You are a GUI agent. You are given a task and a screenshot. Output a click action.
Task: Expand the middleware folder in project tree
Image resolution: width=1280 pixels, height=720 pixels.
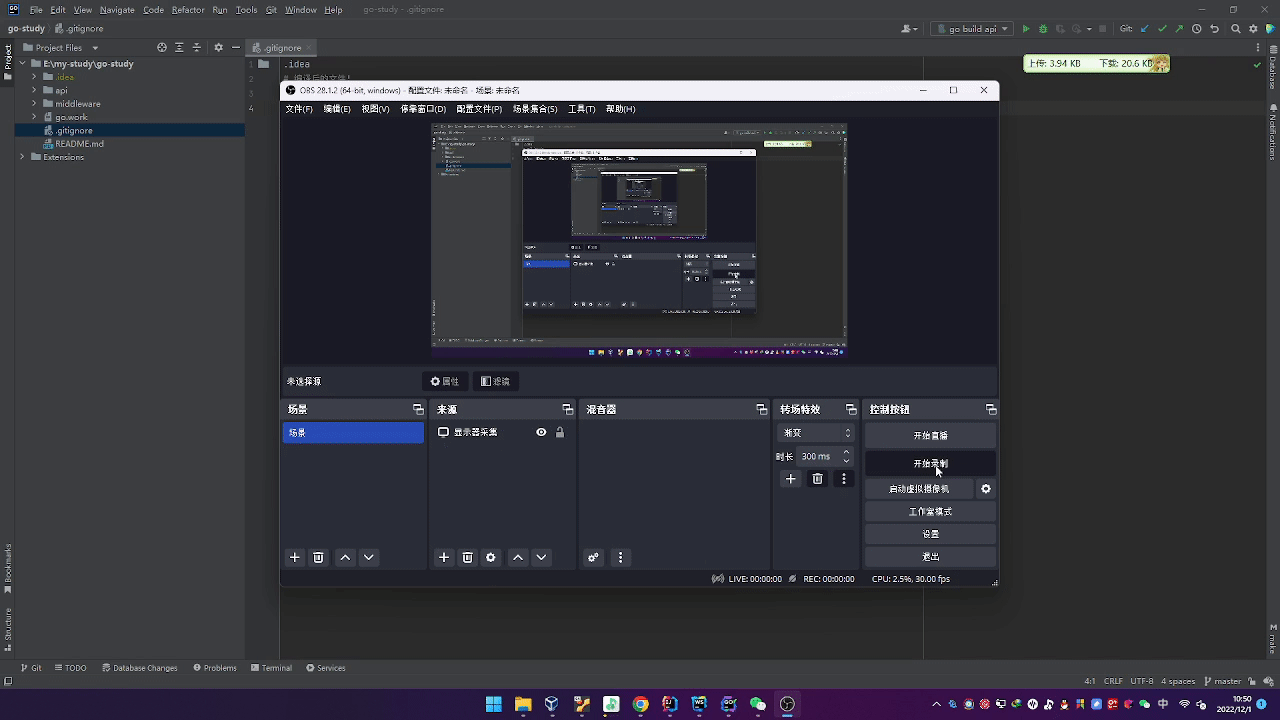34,104
